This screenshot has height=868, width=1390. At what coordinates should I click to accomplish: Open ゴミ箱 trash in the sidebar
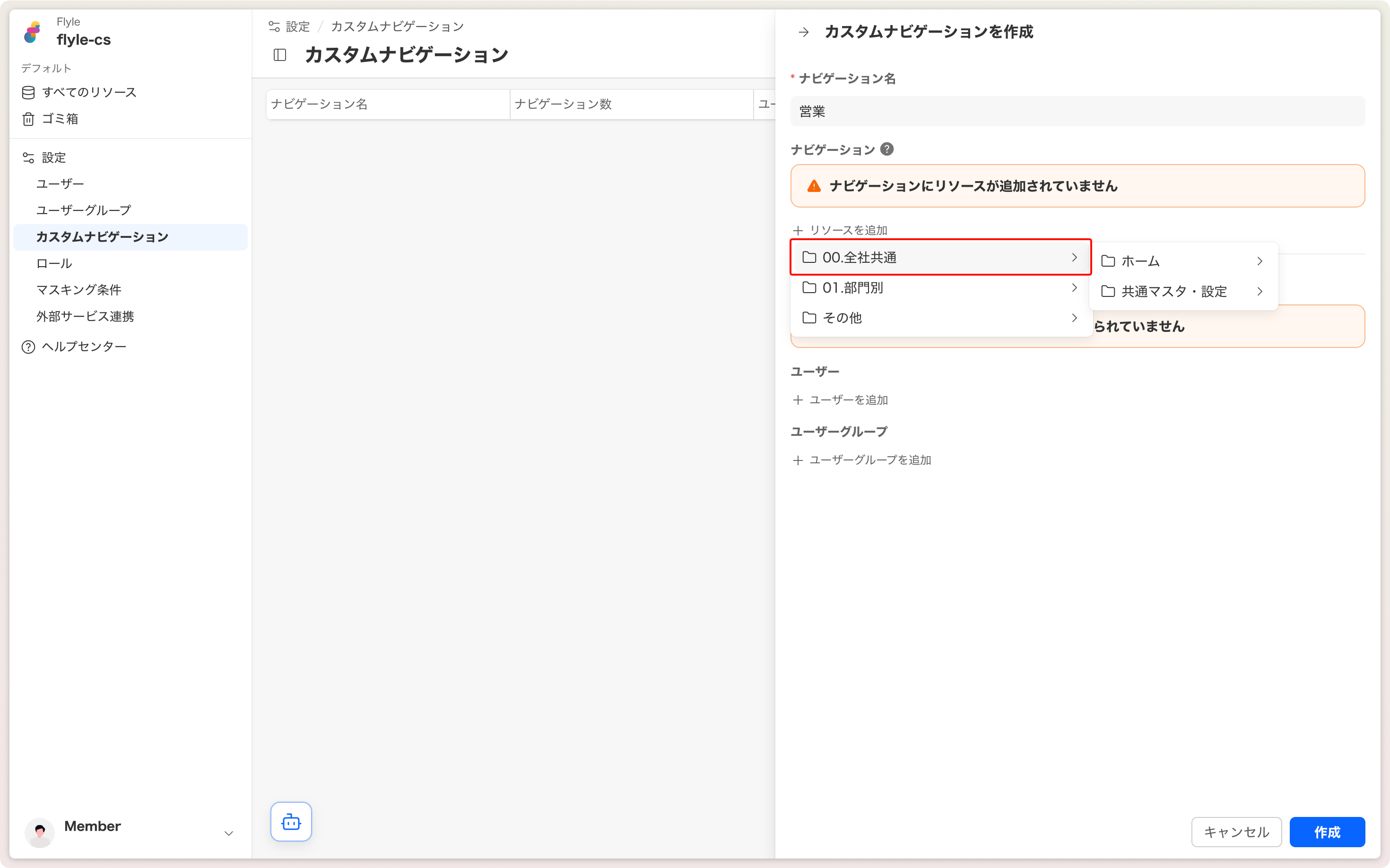tap(60, 119)
